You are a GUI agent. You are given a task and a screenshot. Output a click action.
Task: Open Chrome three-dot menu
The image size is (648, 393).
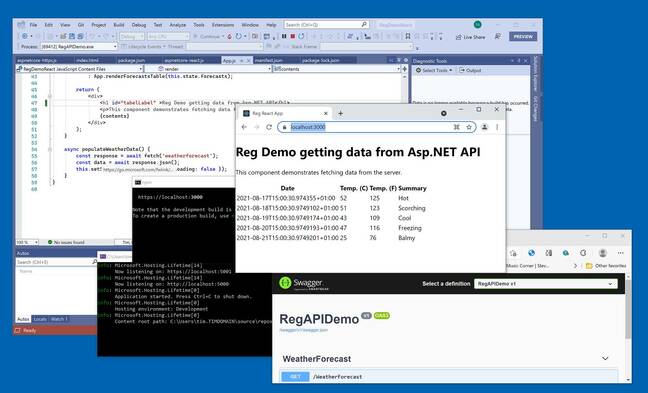pyautogui.click(x=497, y=127)
